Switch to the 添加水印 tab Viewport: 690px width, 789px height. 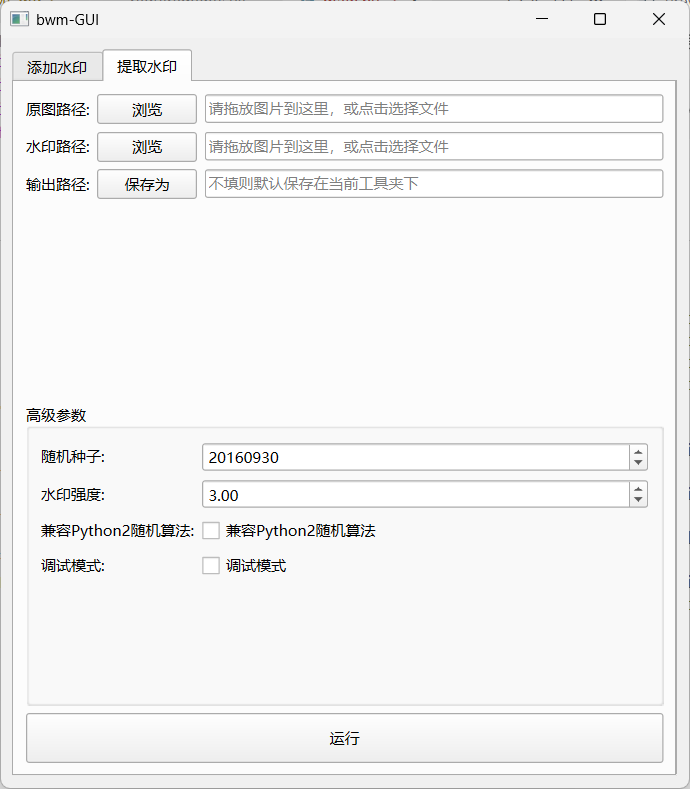tap(57, 67)
